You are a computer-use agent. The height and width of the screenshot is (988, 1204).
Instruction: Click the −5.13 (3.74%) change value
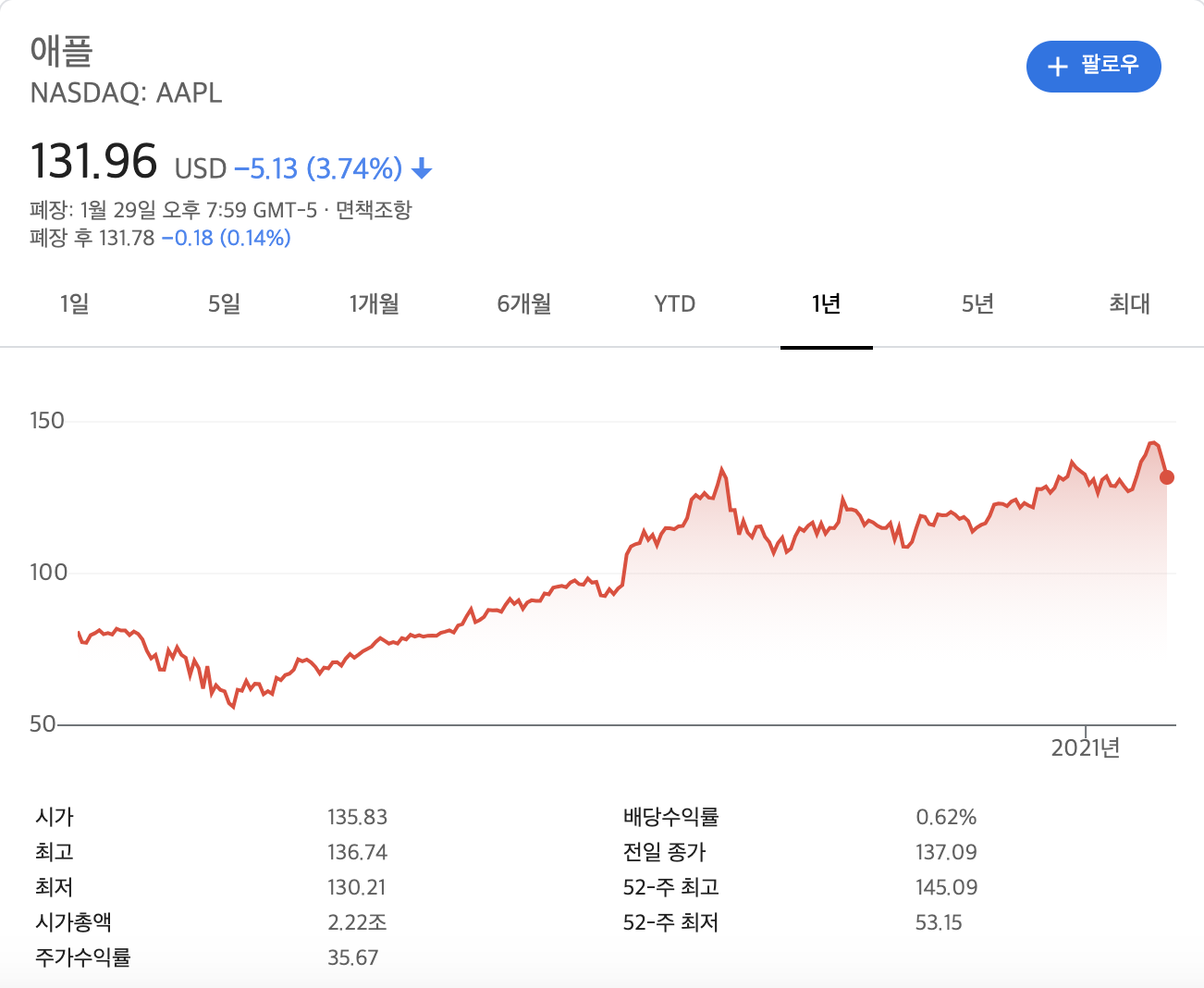(318, 168)
